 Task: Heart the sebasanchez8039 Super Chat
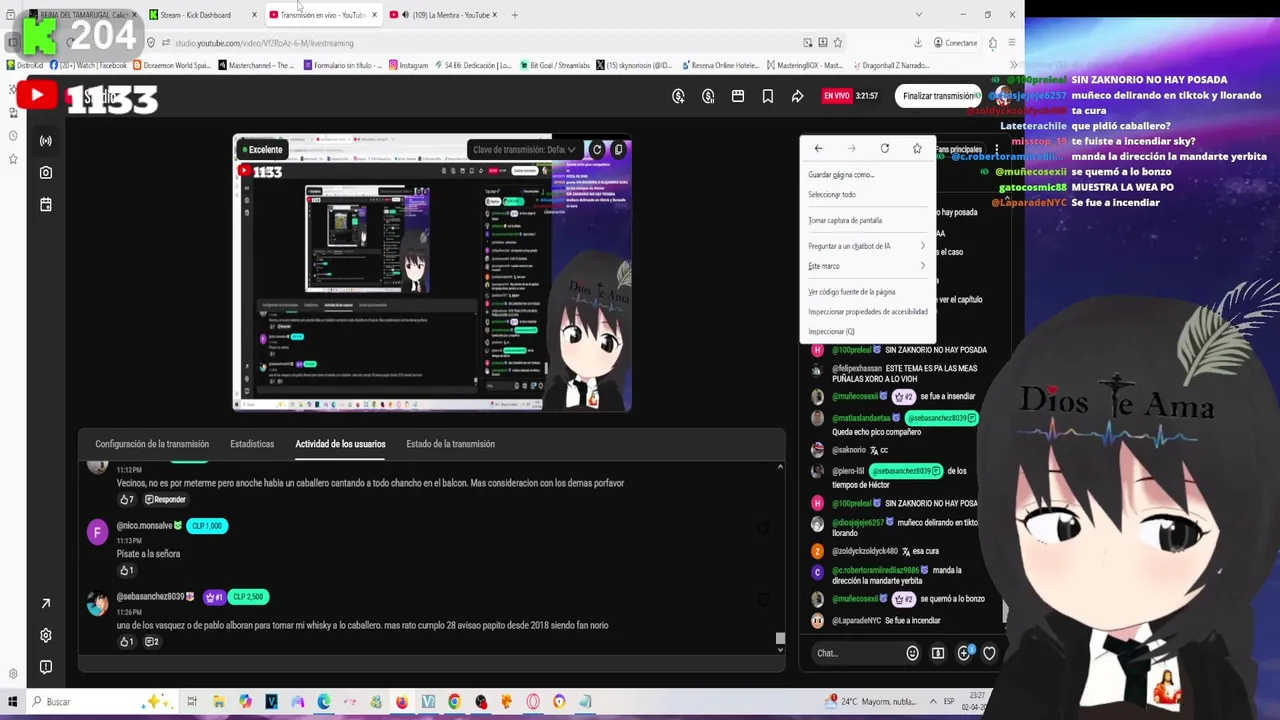763,600
